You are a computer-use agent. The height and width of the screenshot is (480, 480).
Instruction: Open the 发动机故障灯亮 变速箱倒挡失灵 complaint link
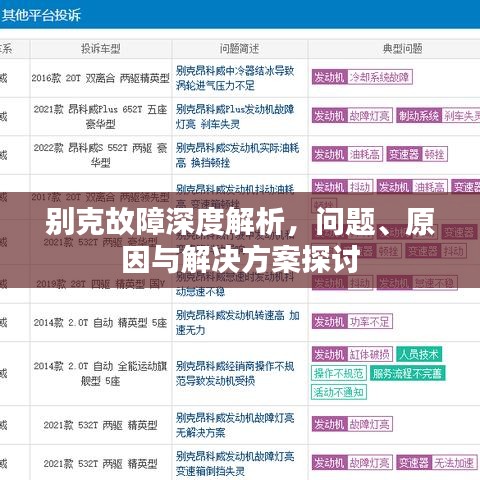235,463
